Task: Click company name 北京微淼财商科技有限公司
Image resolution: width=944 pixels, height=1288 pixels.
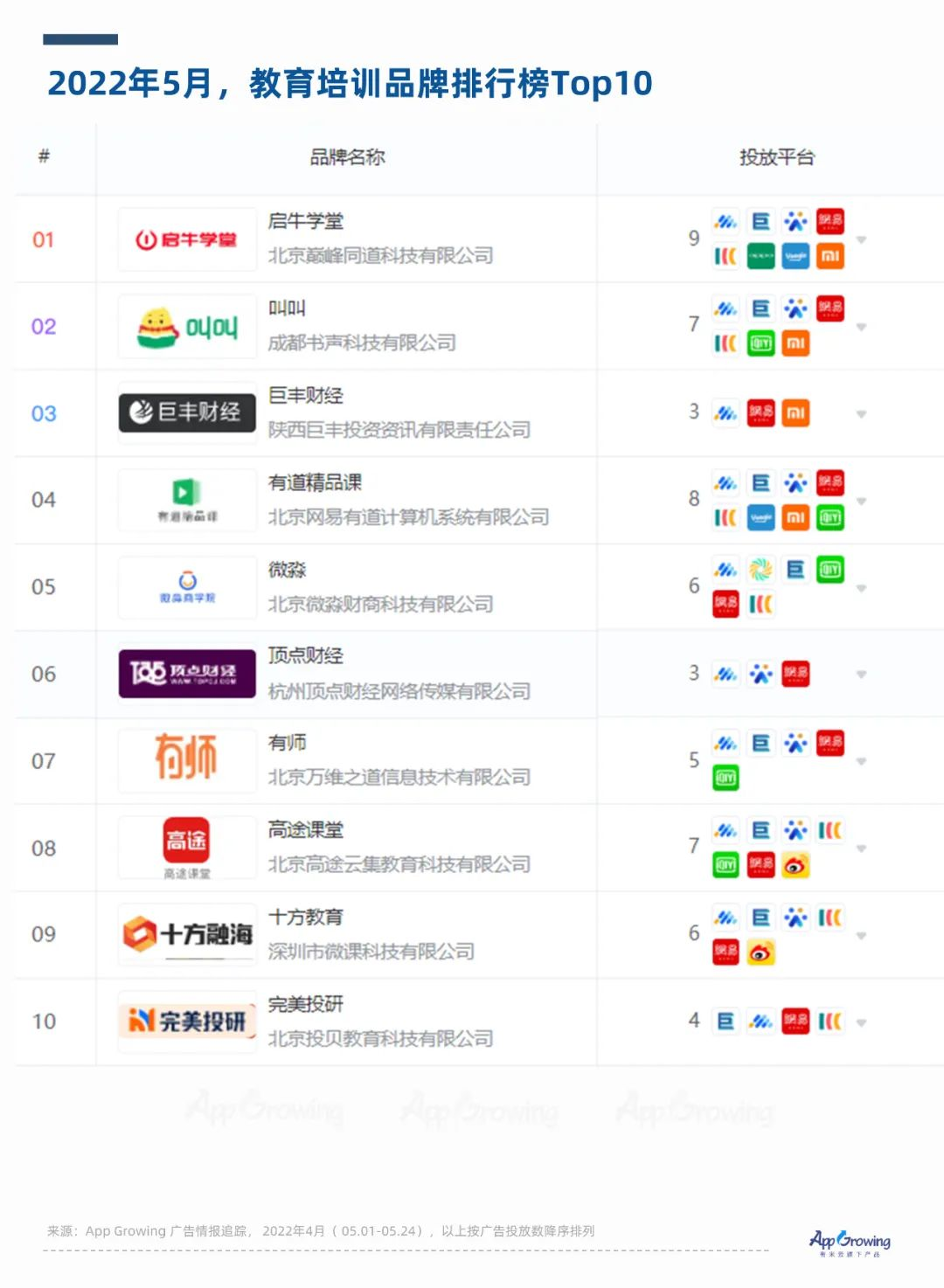Action: point(380,604)
